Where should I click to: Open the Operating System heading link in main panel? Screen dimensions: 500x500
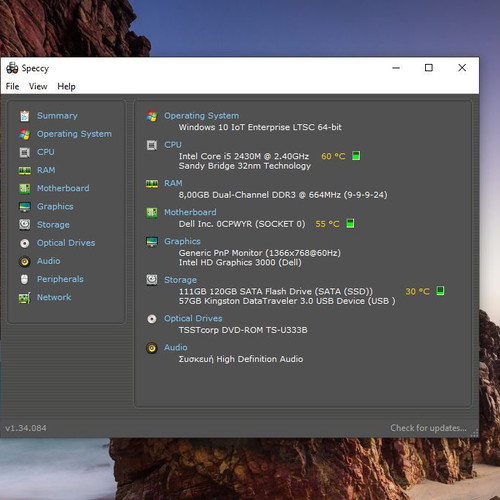(201, 116)
